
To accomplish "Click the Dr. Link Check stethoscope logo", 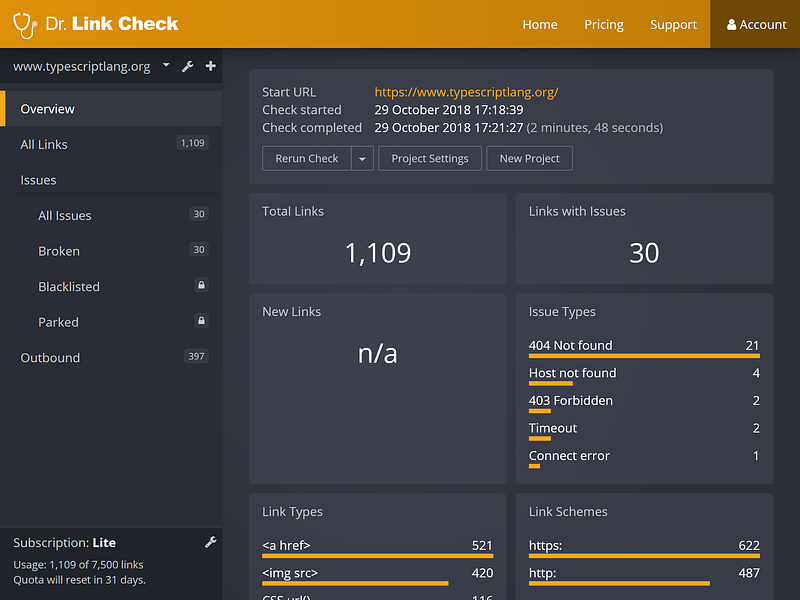I will click(x=25, y=24).
